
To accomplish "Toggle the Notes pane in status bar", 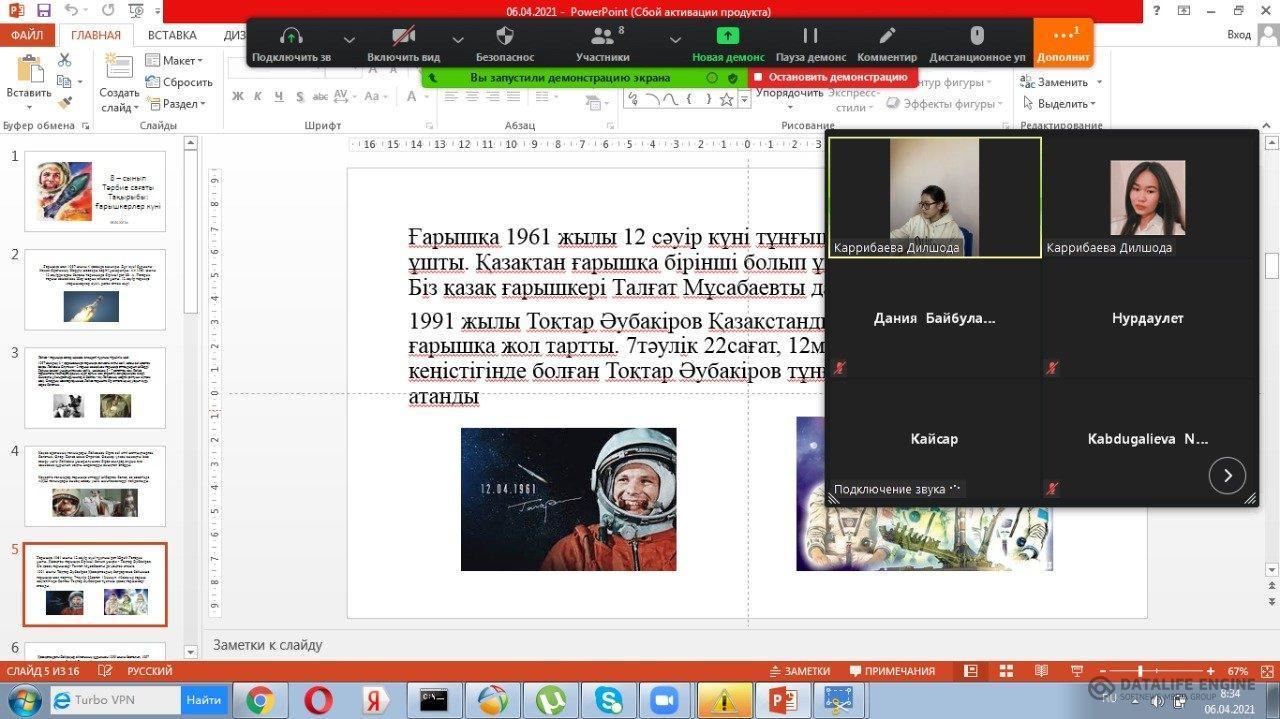I will tap(799, 671).
